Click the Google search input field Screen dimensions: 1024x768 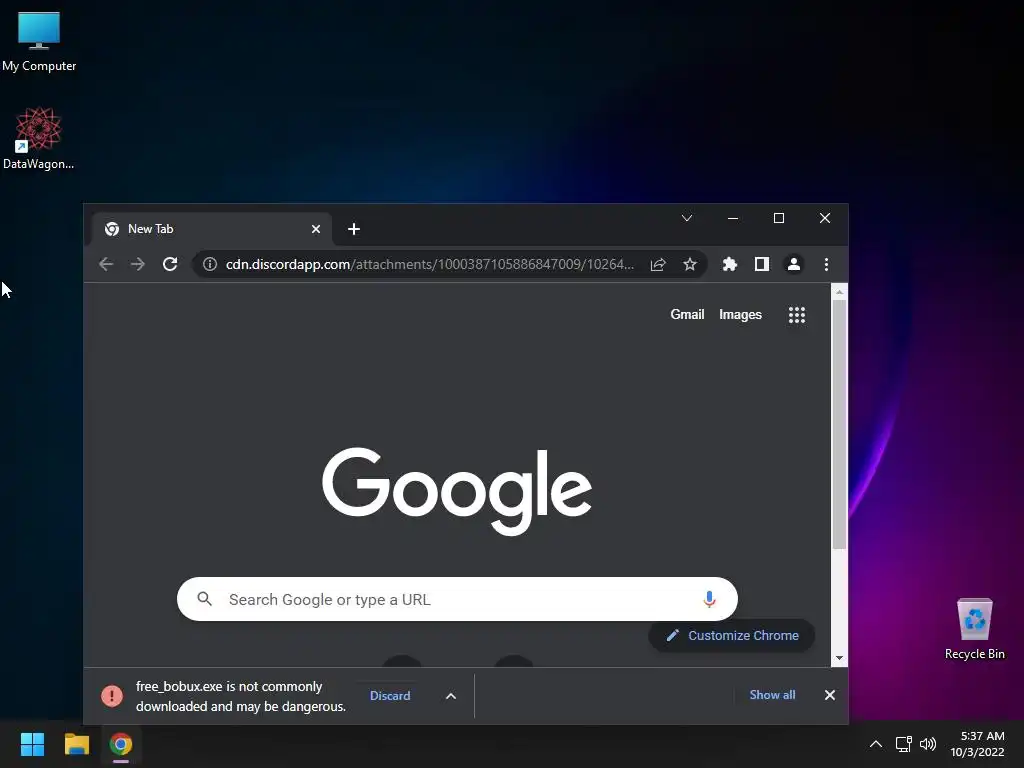pos(457,599)
